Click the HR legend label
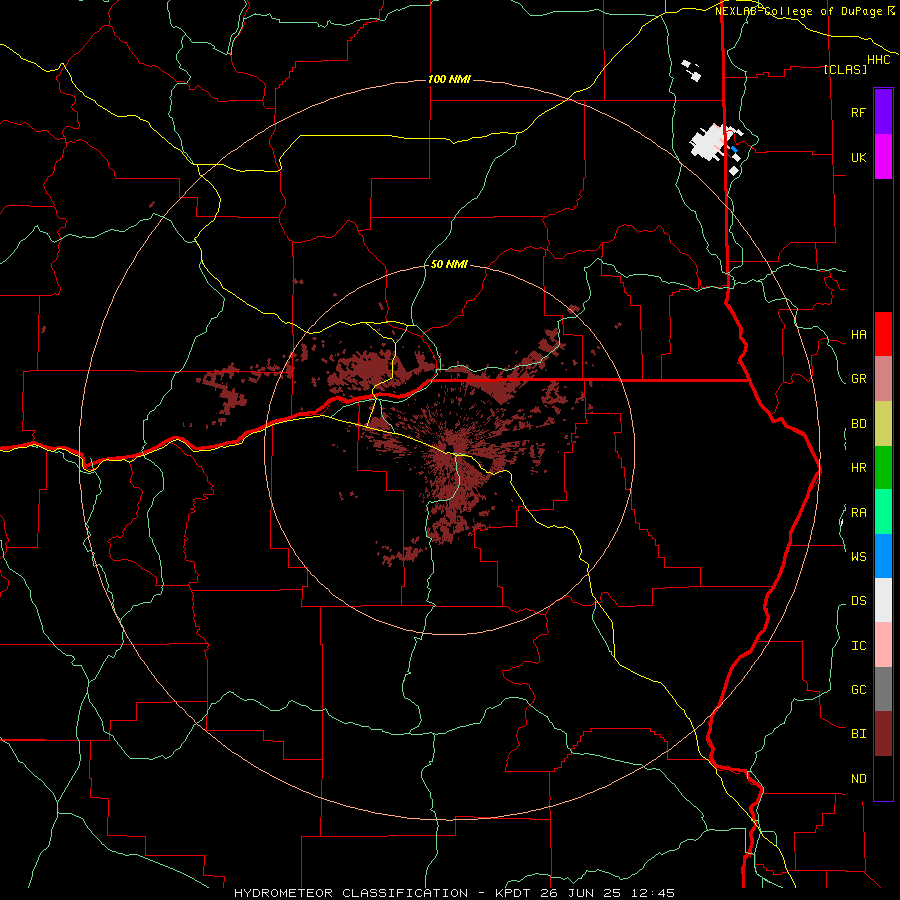 coord(858,468)
